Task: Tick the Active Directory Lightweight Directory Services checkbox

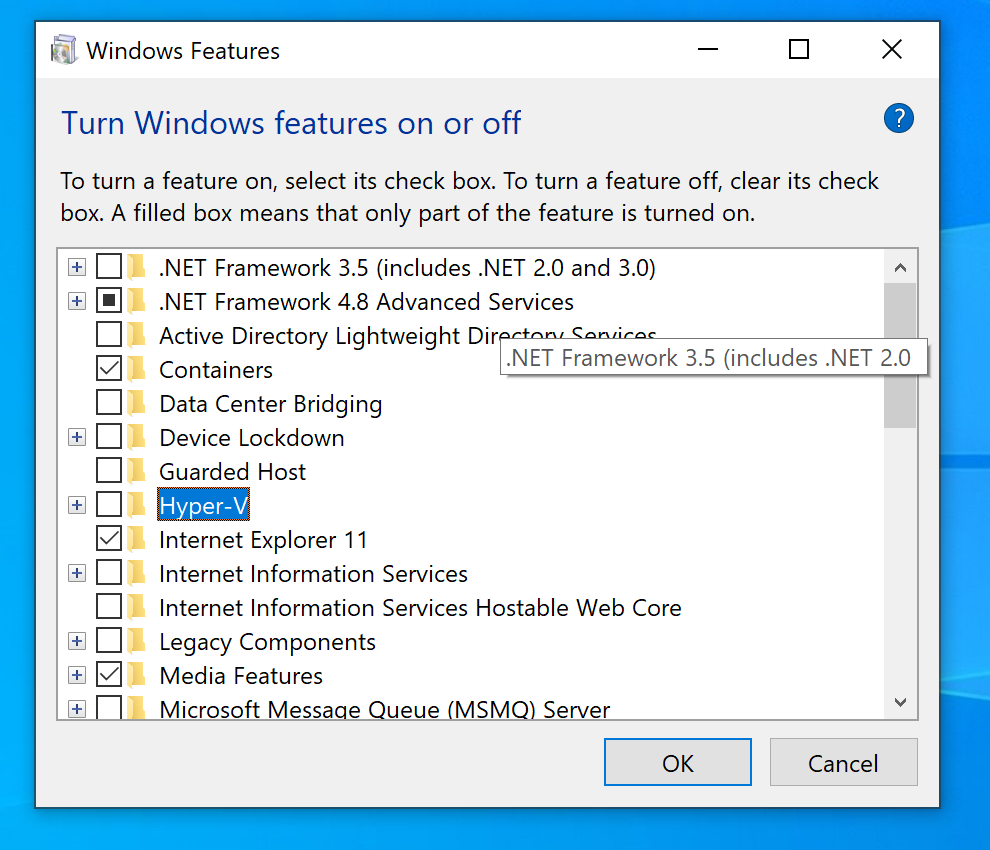Action: (x=109, y=335)
